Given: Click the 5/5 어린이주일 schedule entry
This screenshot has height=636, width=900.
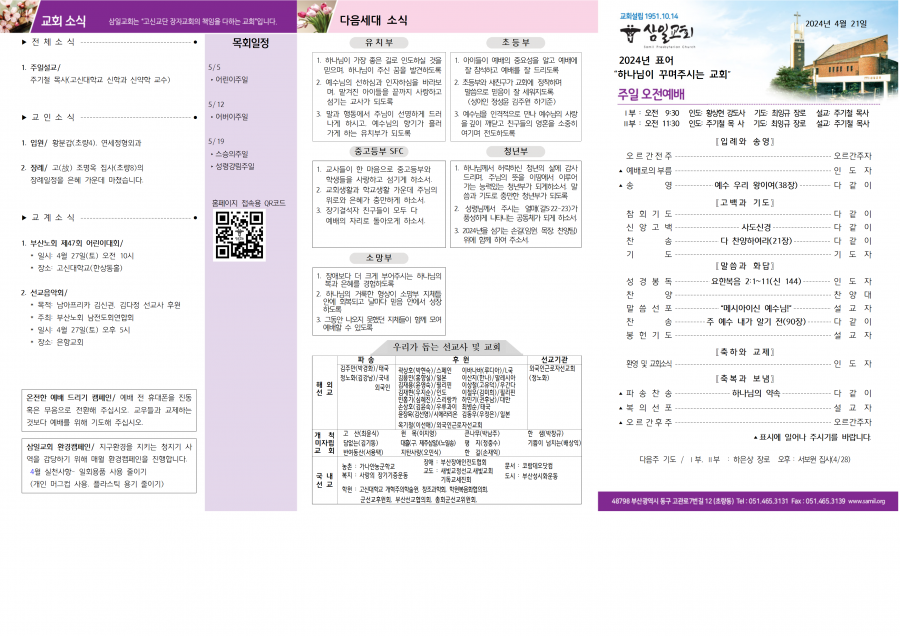Looking at the screenshot, I should pyautogui.click(x=232, y=72).
